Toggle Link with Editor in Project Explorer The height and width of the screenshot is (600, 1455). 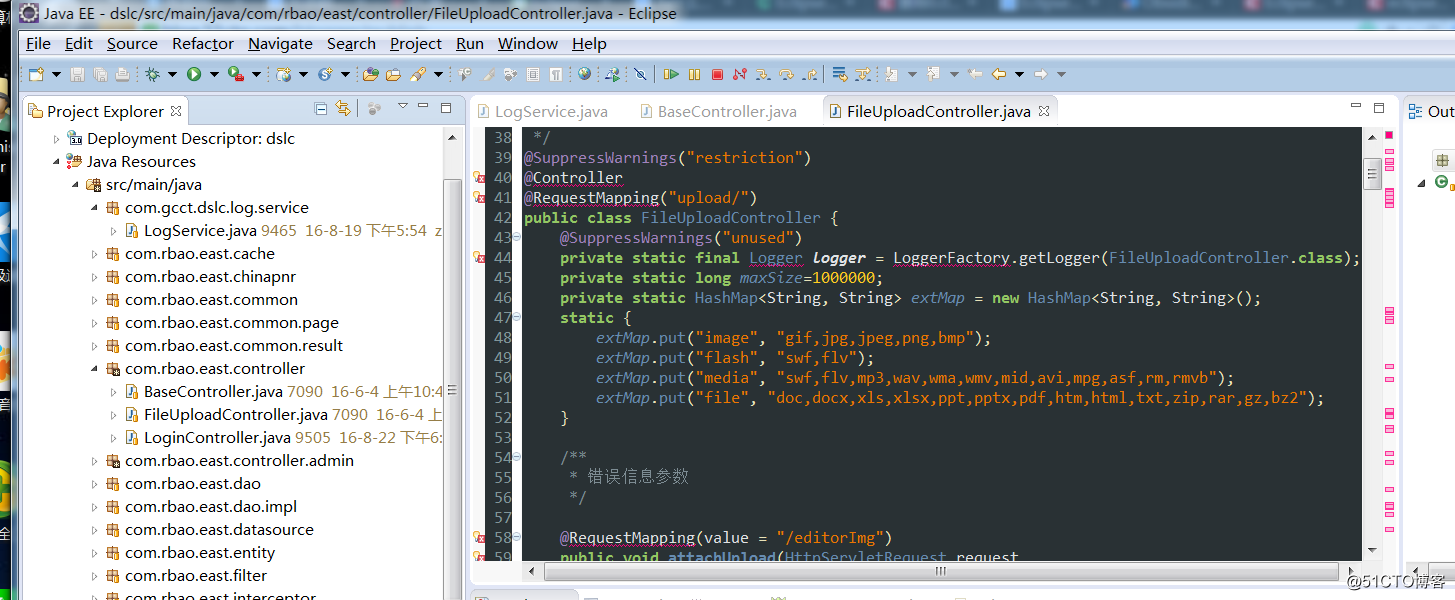(343, 109)
